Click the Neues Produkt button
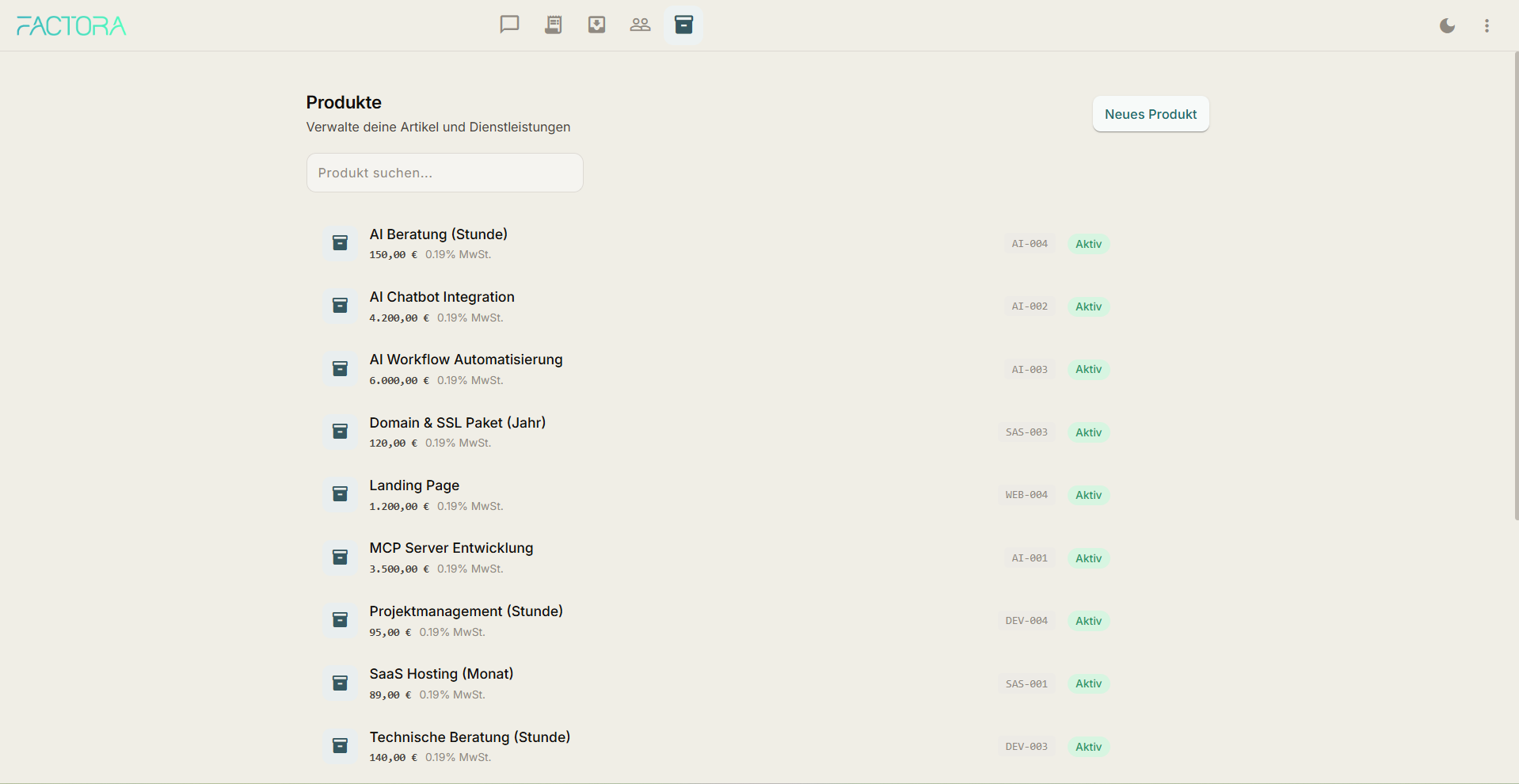Screen dimensions: 1519x784 click(1150, 114)
